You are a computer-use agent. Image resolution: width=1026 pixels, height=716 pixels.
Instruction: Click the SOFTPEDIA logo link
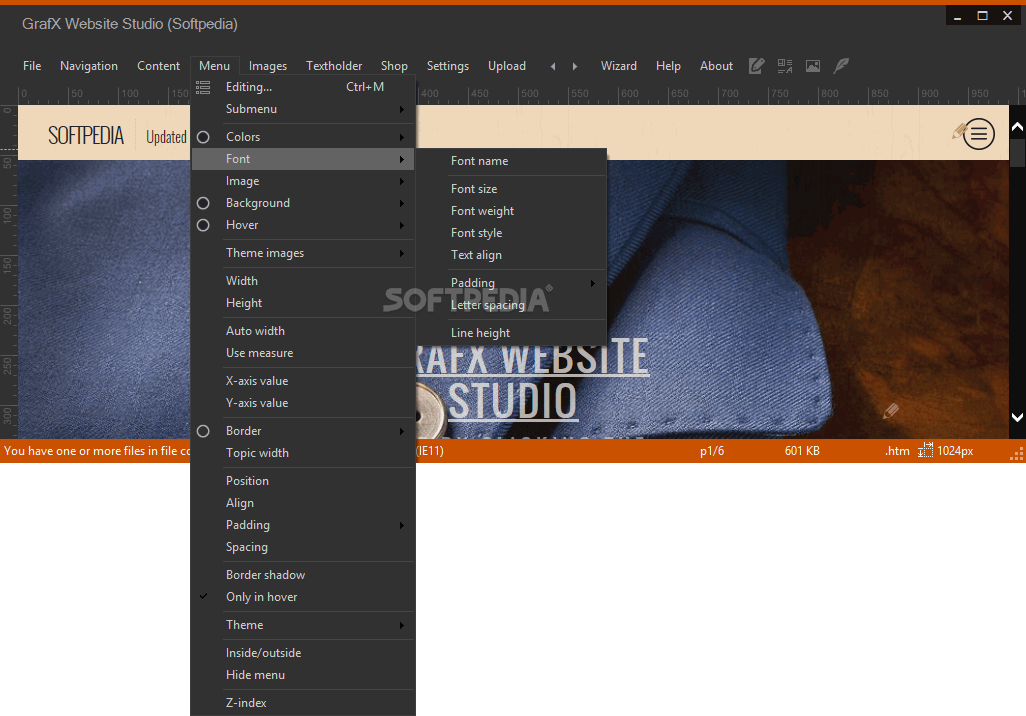click(x=86, y=135)
